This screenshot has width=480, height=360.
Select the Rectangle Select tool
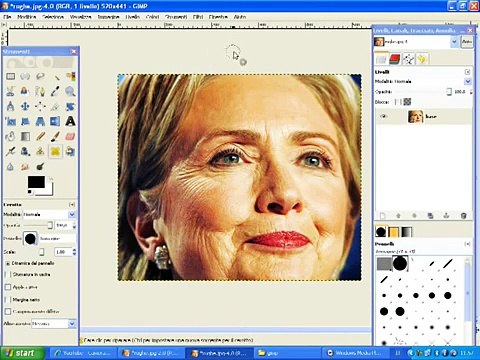click(11, 76)
